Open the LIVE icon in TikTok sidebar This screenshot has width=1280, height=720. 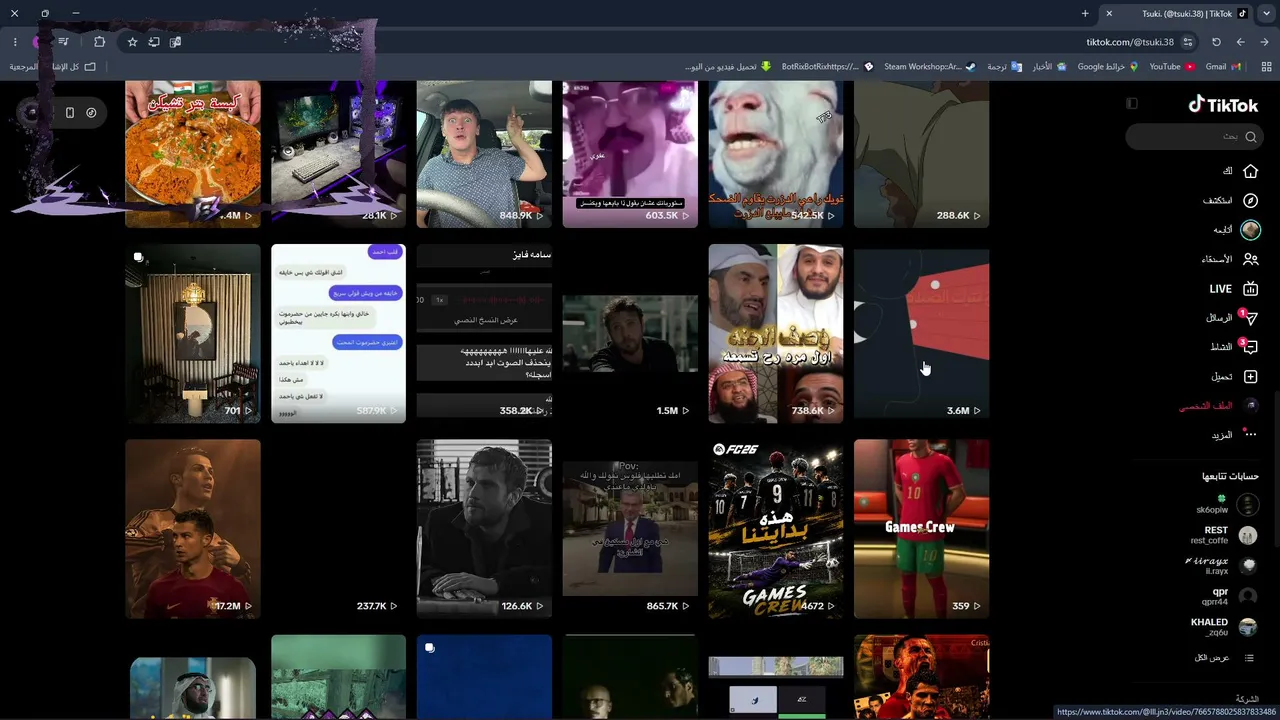click(x=1250, y=289)
